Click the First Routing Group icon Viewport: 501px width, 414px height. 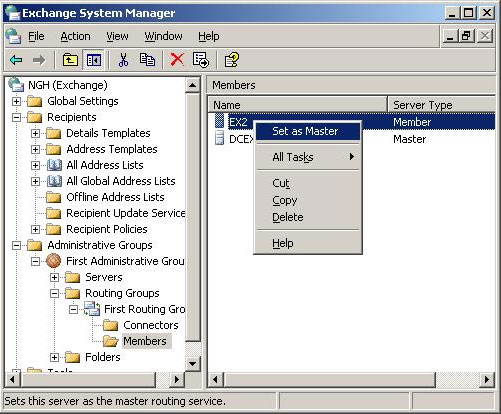pos(92,309)
